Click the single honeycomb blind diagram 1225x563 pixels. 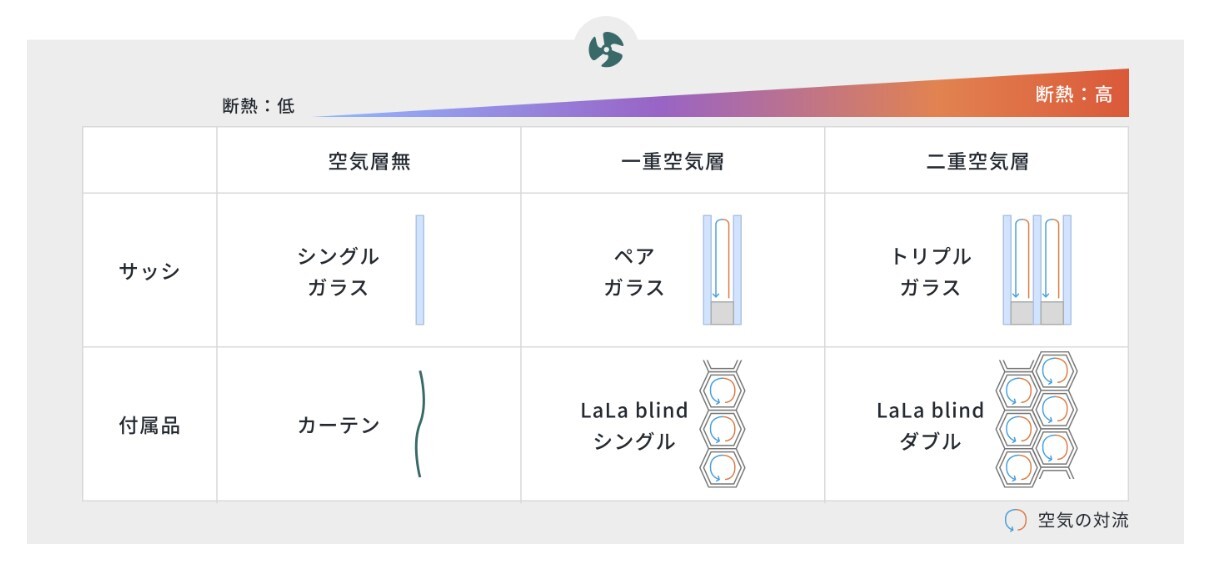(722, 424)
